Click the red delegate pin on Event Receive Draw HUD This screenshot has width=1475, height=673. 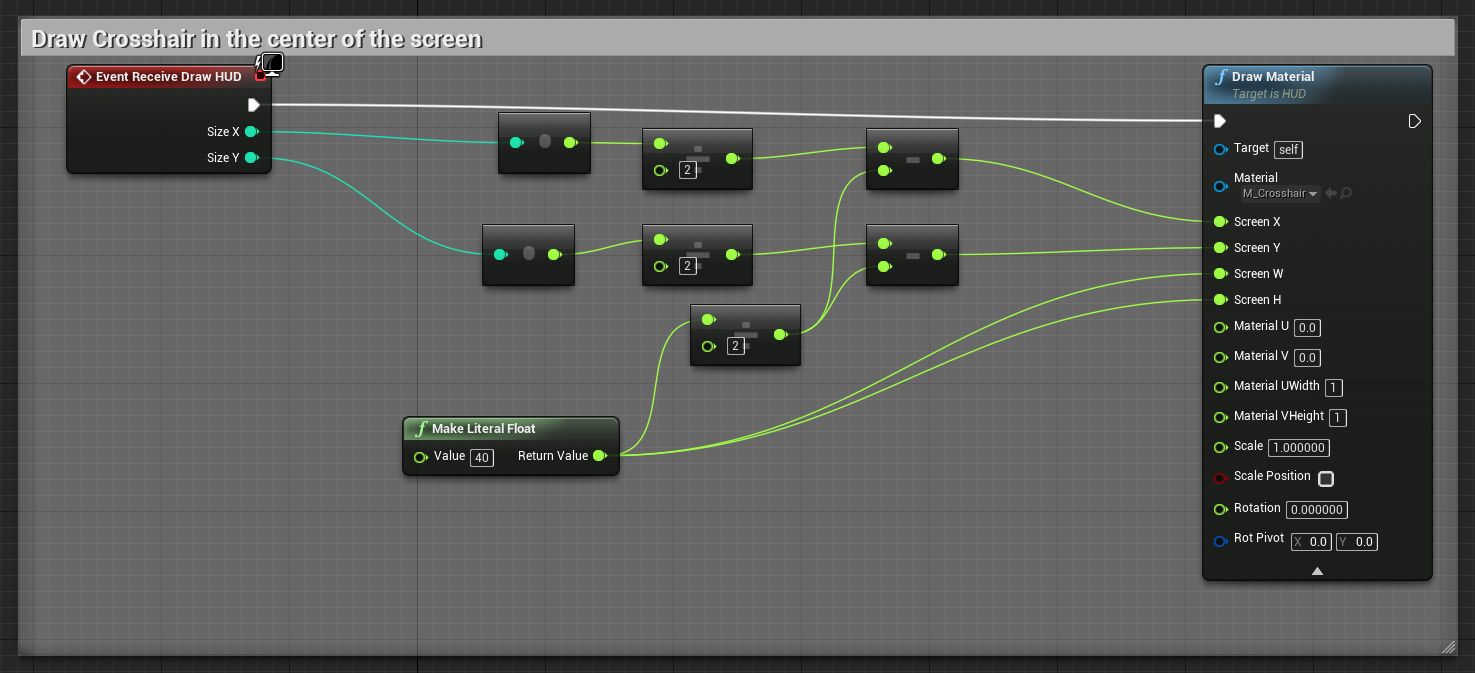point(260,75)
